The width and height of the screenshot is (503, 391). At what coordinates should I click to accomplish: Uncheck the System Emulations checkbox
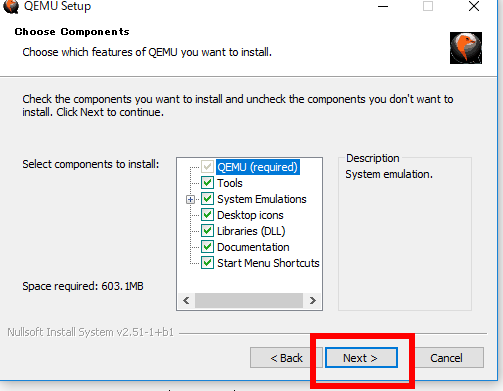207,199
